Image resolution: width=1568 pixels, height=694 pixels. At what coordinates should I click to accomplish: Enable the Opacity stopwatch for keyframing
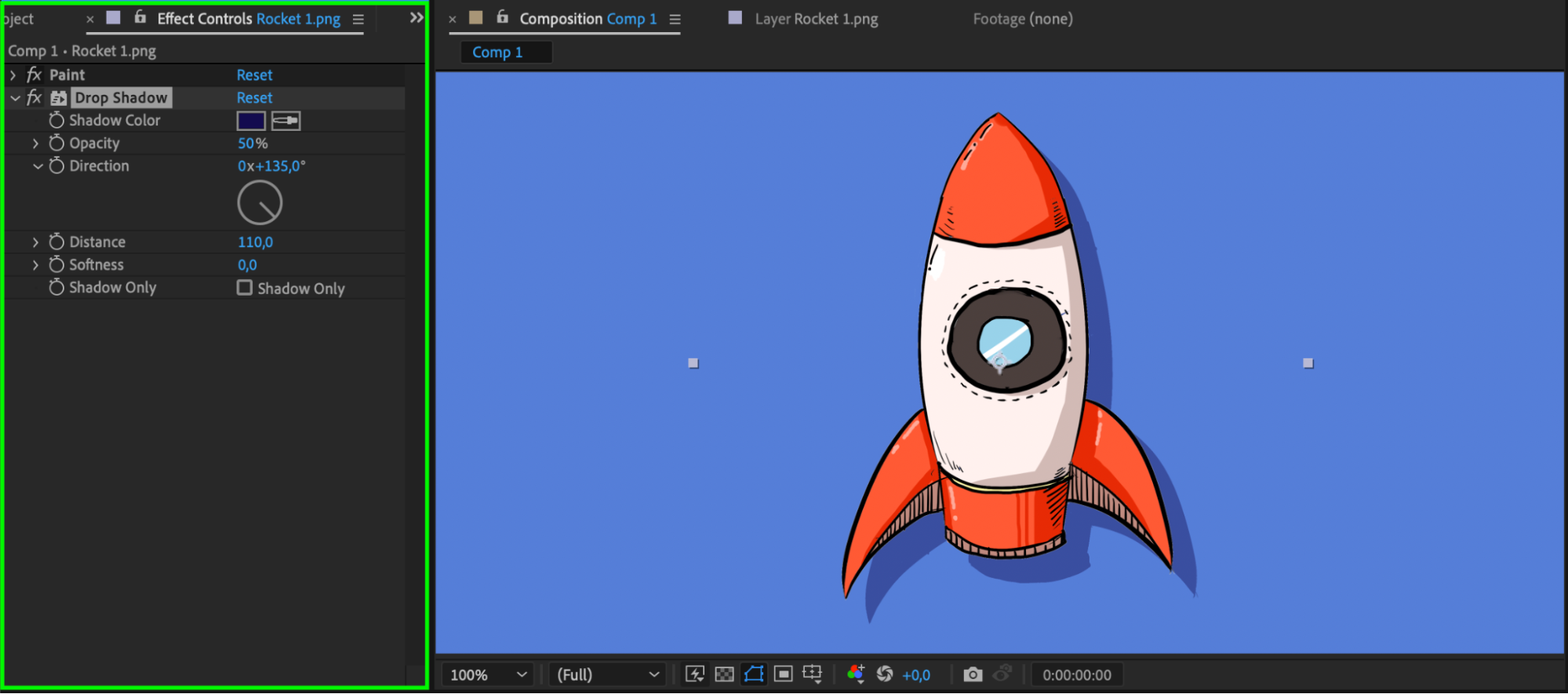[x=56, y=144]
